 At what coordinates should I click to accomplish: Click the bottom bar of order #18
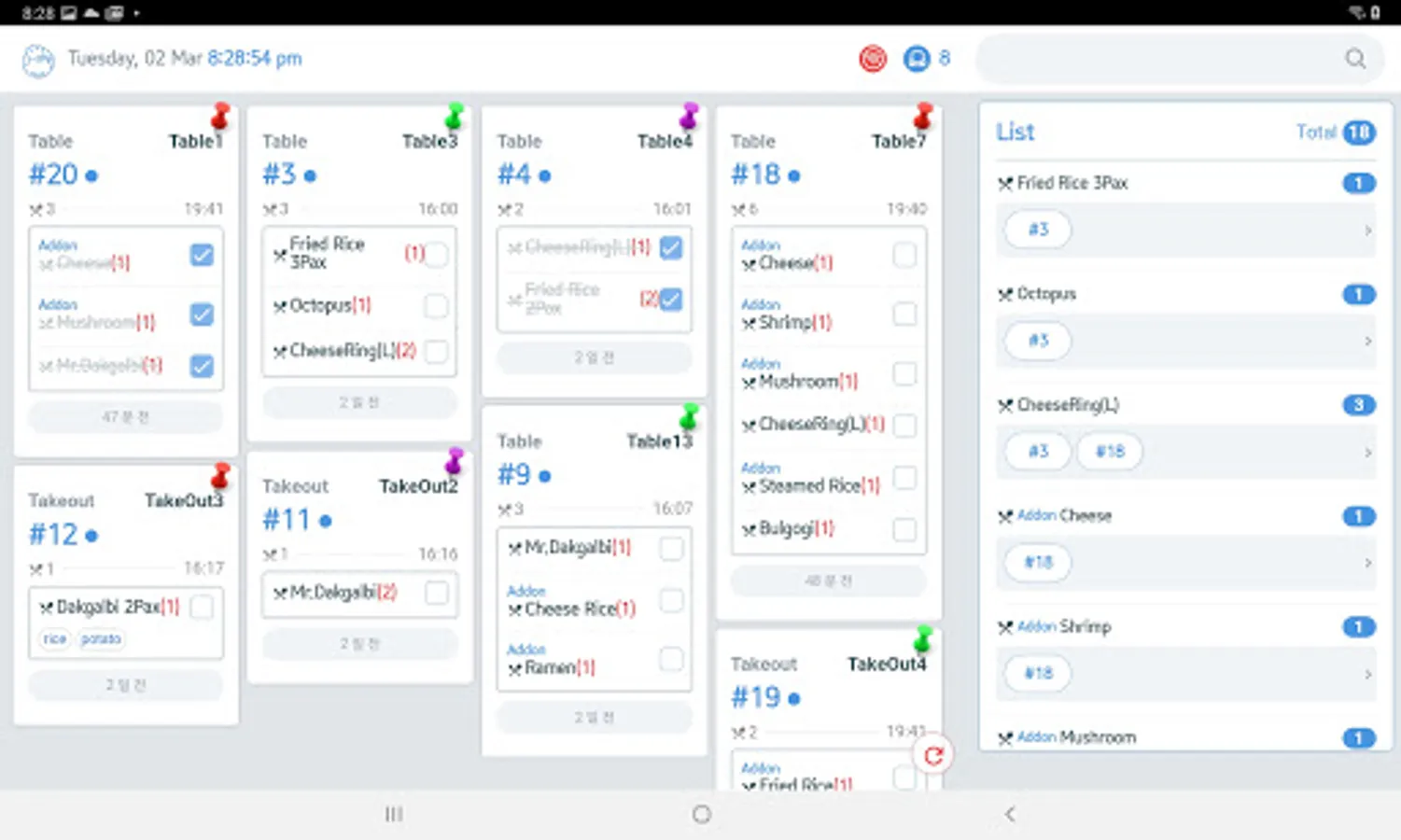tap(829, 581)
